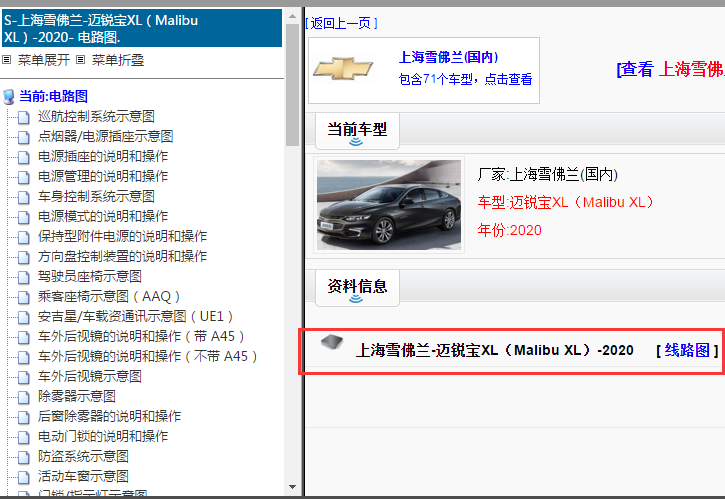Click the 当前:电路图 root node icon
Viewport: 725px width, 499px height.
click(x=8, y=97)
